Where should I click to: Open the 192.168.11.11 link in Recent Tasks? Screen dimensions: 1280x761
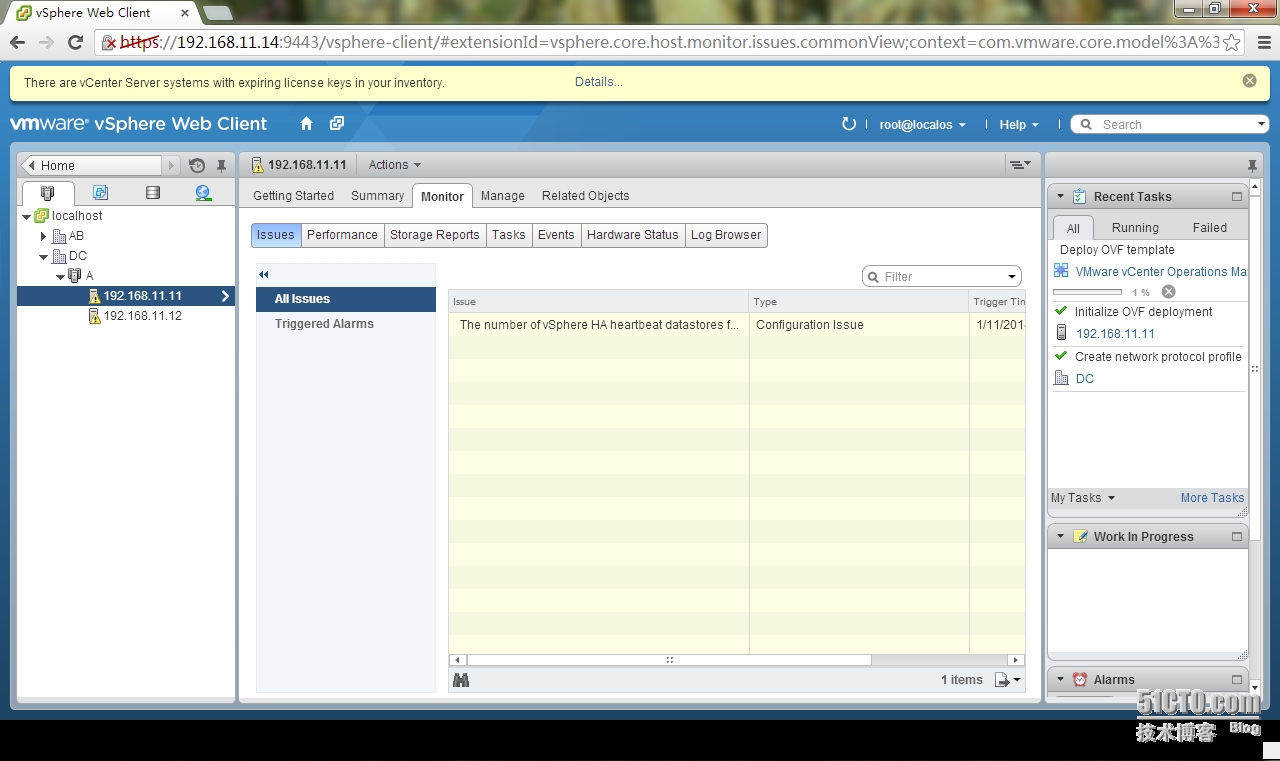(x=1115, y=334)
